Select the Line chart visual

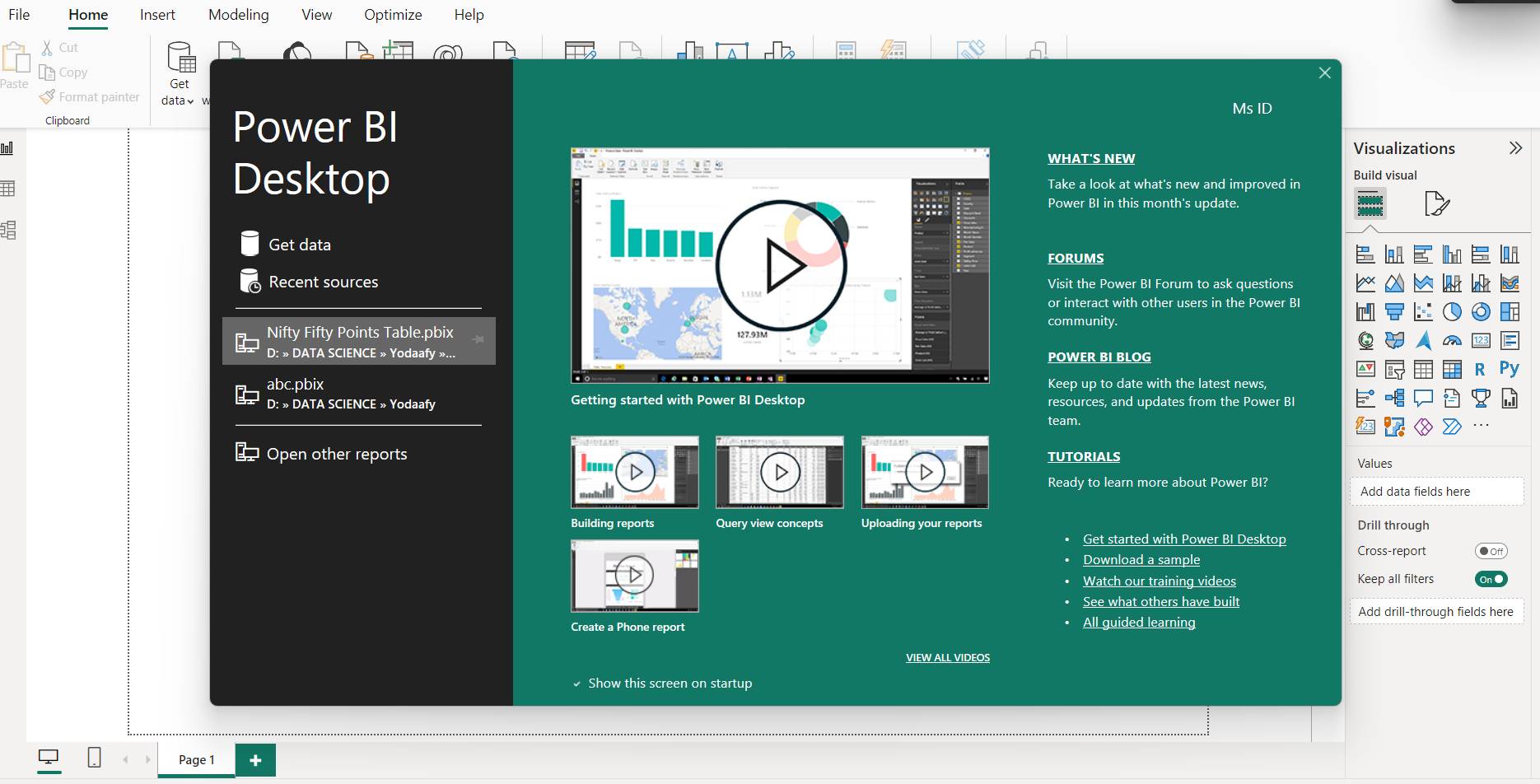tap(1365, 283)
